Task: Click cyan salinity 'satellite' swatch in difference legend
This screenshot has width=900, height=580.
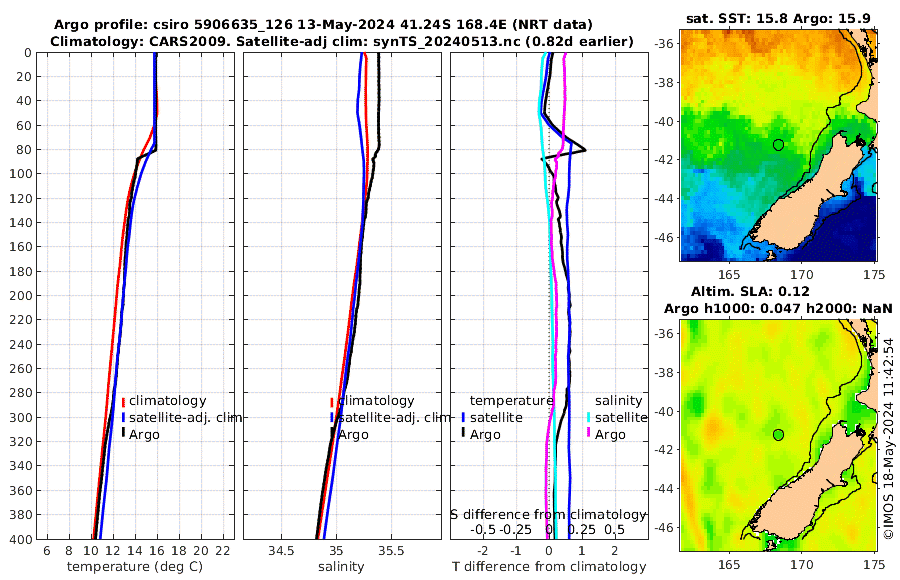Action: point(588,418)
